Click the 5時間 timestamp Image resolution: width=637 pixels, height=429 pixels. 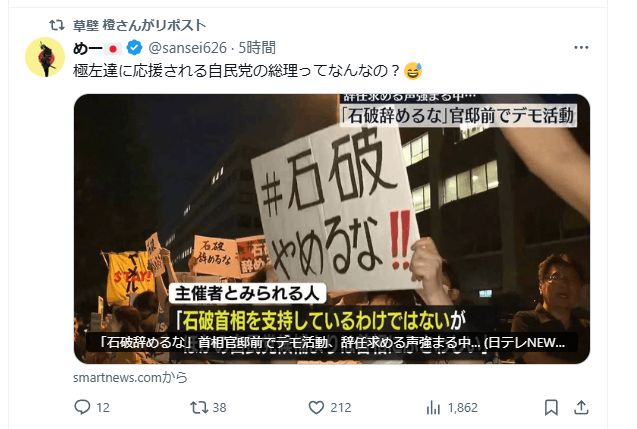click(257, 48)
